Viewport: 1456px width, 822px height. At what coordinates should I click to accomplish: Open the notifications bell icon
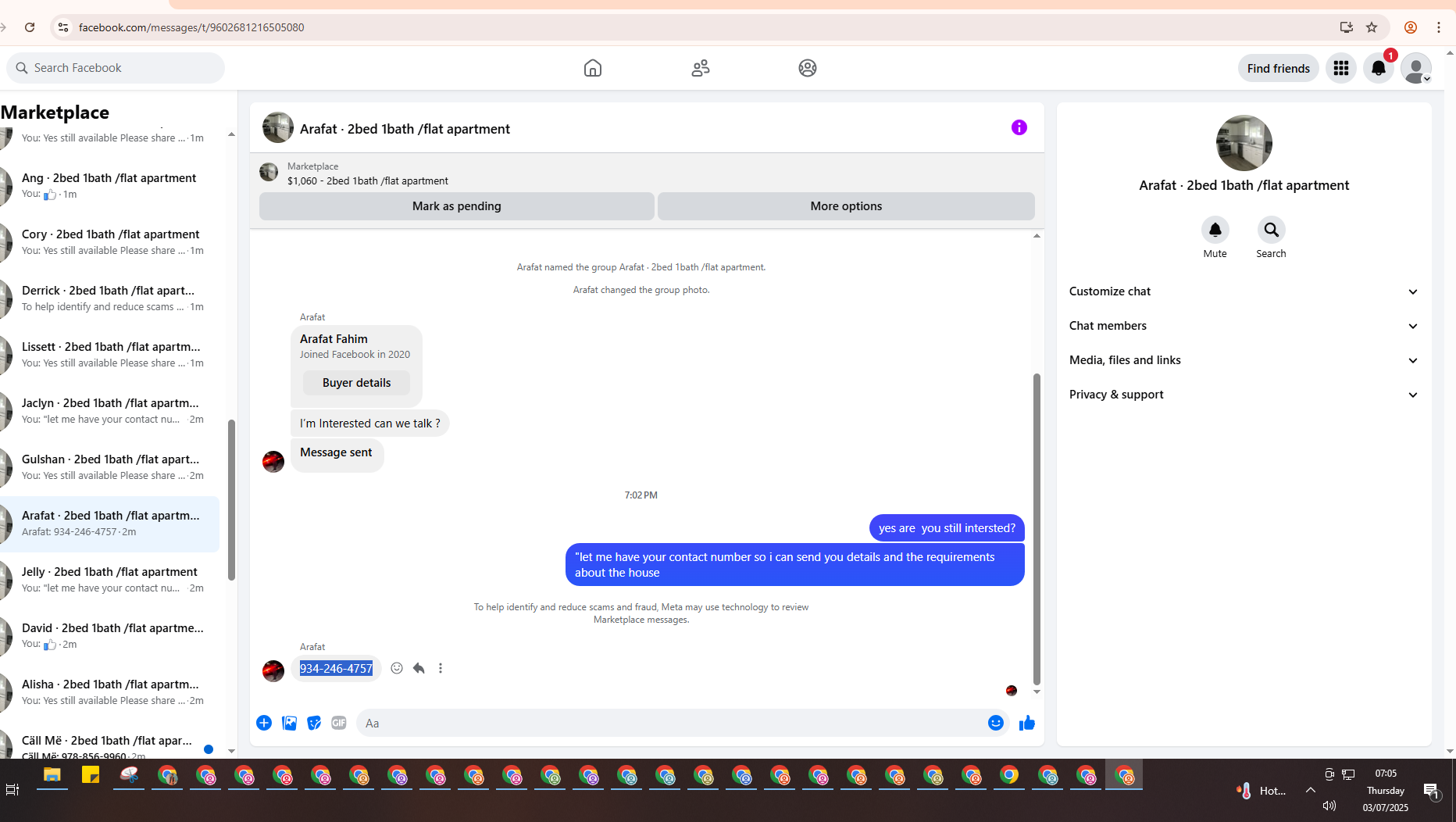click(x=1379, y=68)
